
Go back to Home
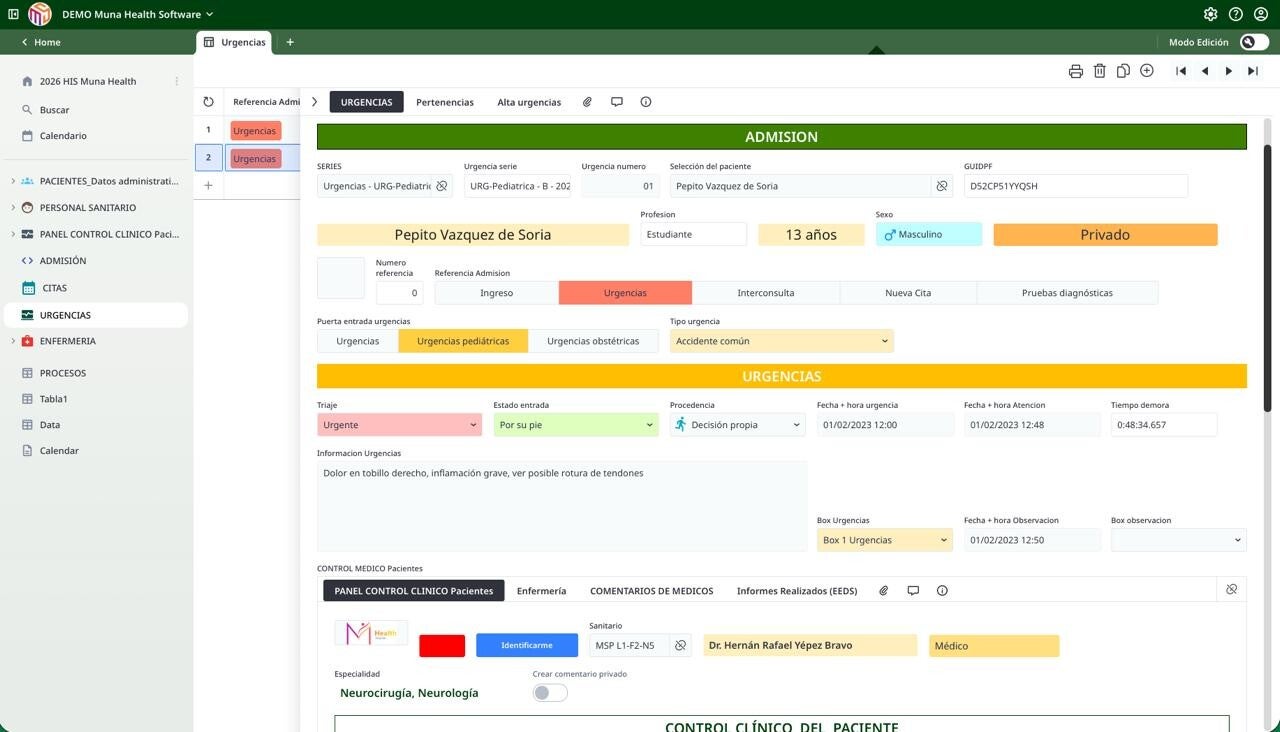41,42
